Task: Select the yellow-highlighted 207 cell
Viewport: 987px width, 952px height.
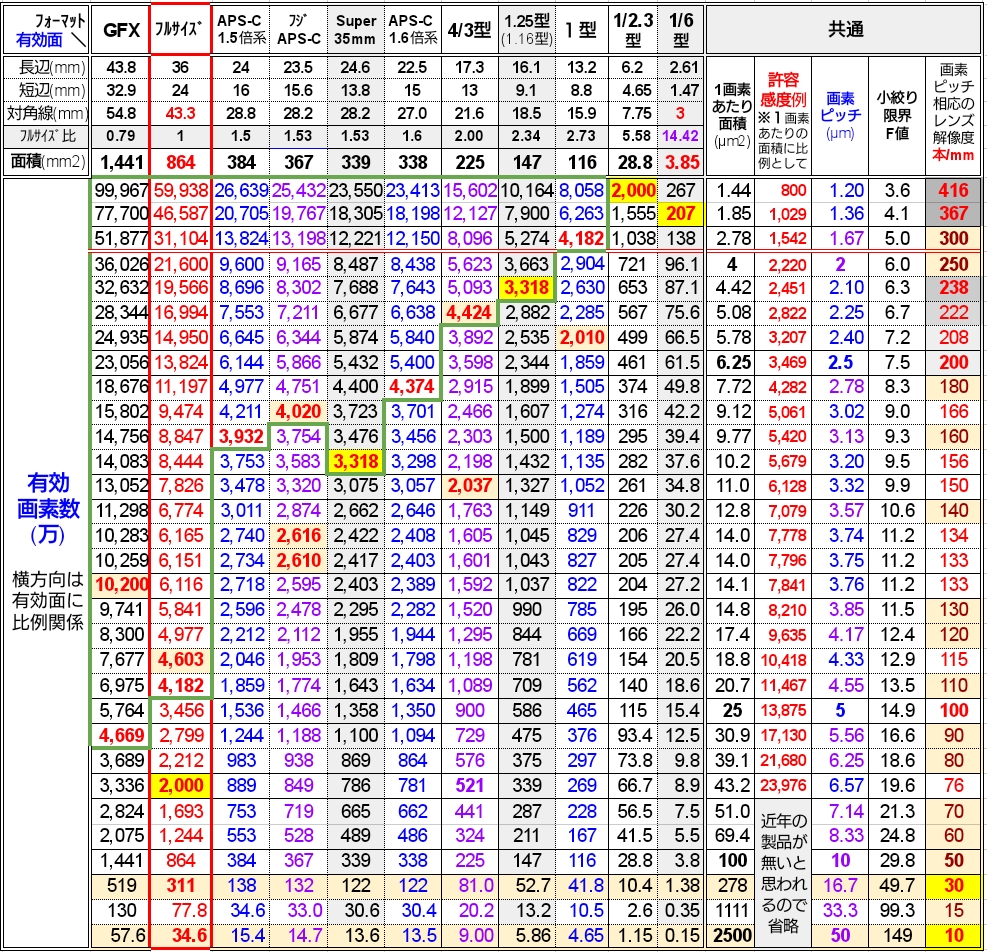Action: 680,214
